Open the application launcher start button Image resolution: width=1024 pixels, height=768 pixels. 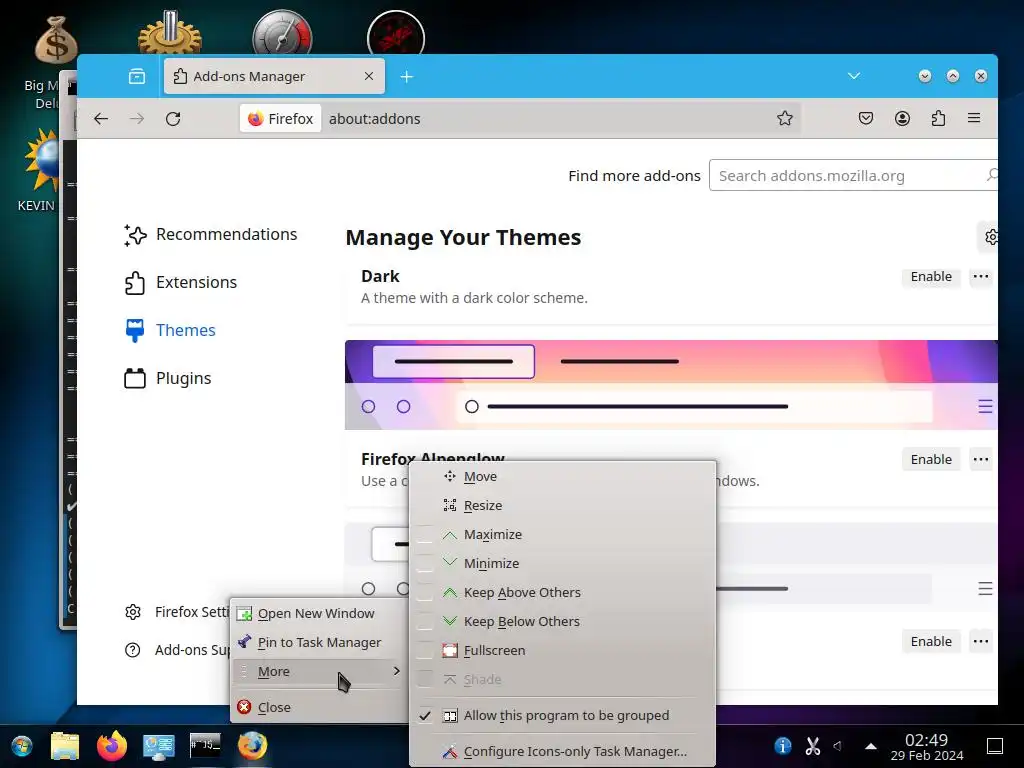(22, 746)
